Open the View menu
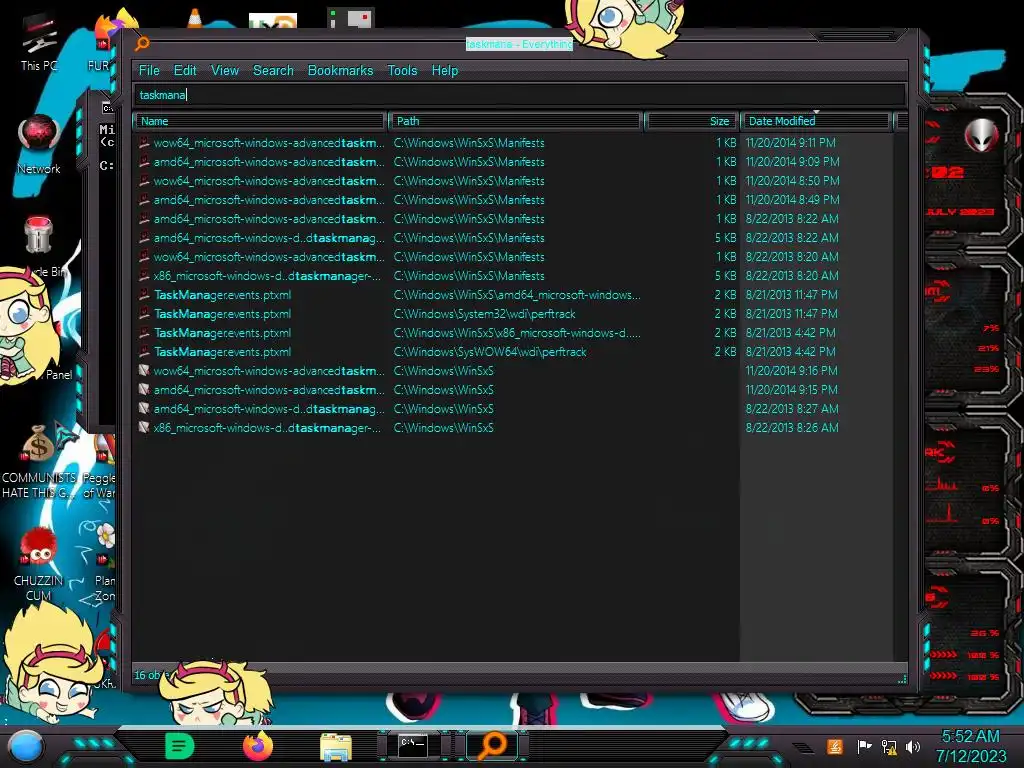The image size is (1024, 768). tap(225, 71)
